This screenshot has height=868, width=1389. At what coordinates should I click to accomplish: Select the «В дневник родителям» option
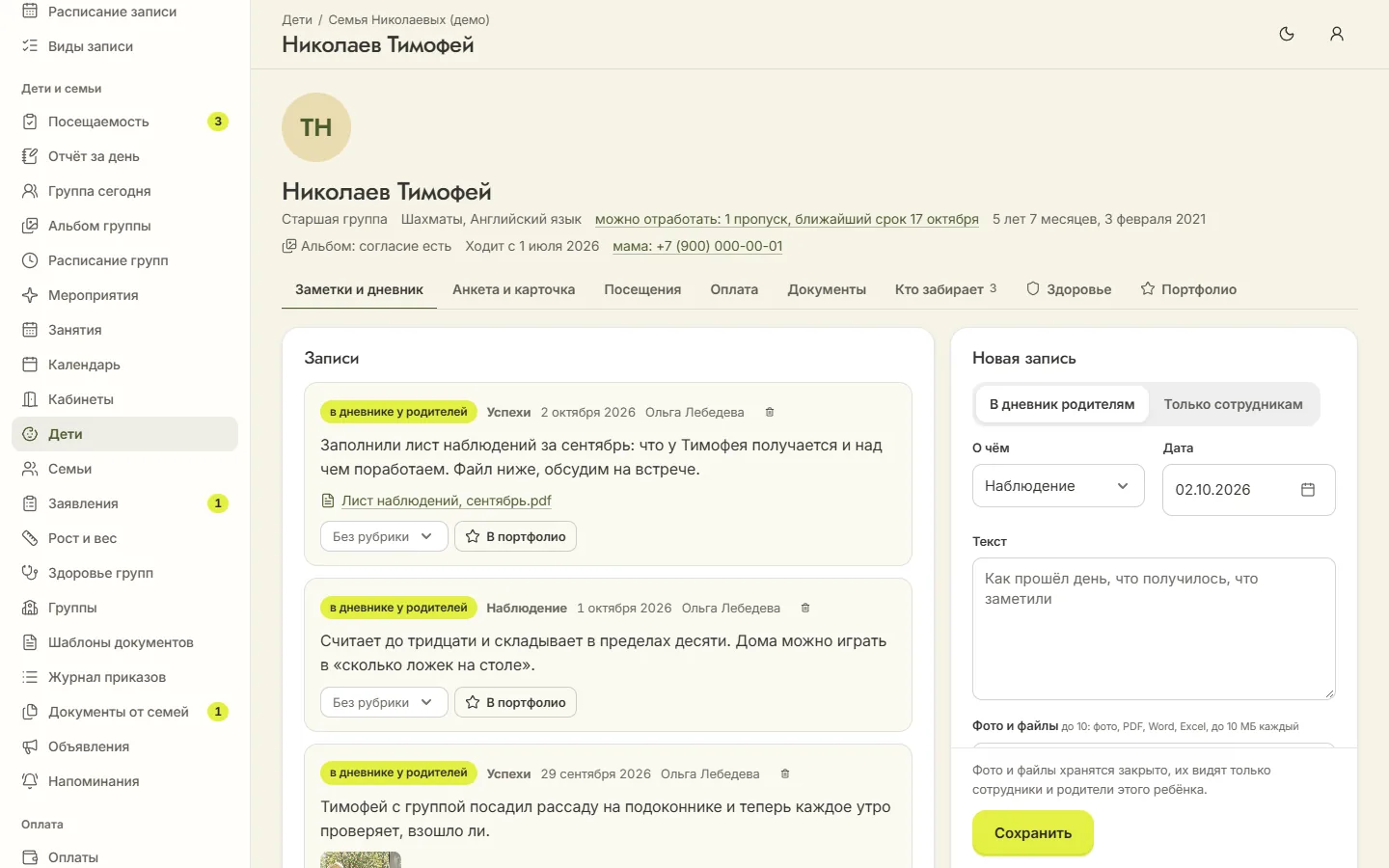(1062, 404)
